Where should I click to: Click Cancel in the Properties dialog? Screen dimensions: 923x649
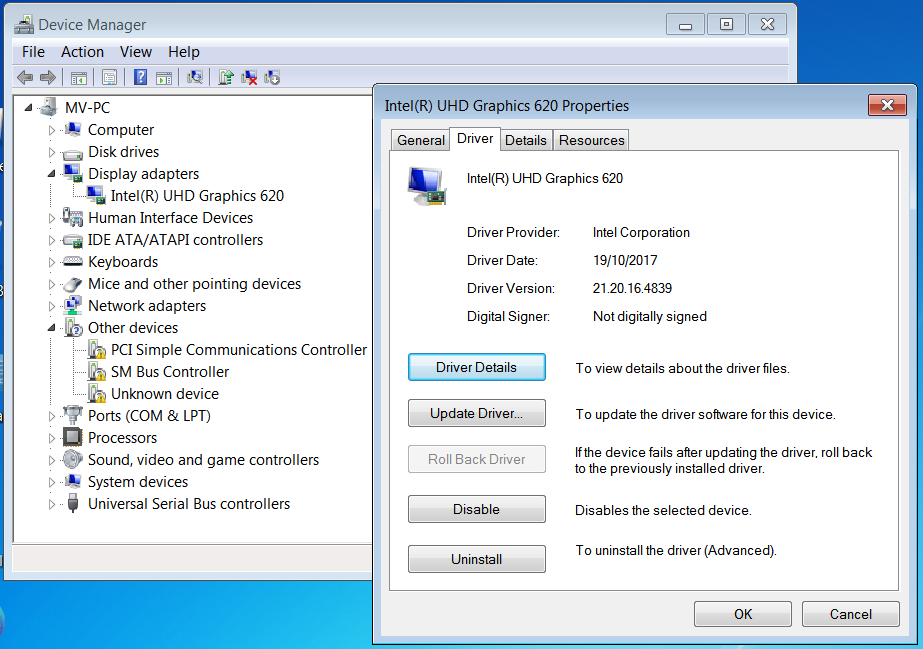[x=851, y=614]
